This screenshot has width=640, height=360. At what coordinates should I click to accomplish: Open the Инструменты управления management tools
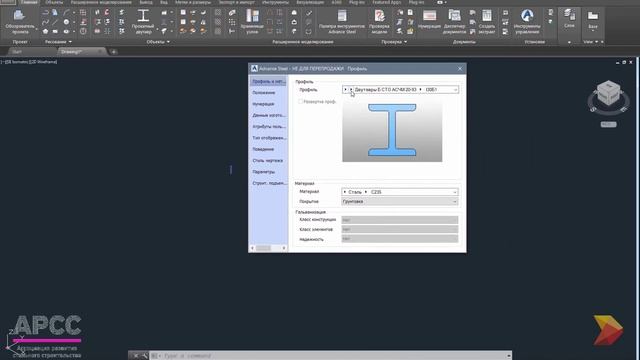click(527, 22)
